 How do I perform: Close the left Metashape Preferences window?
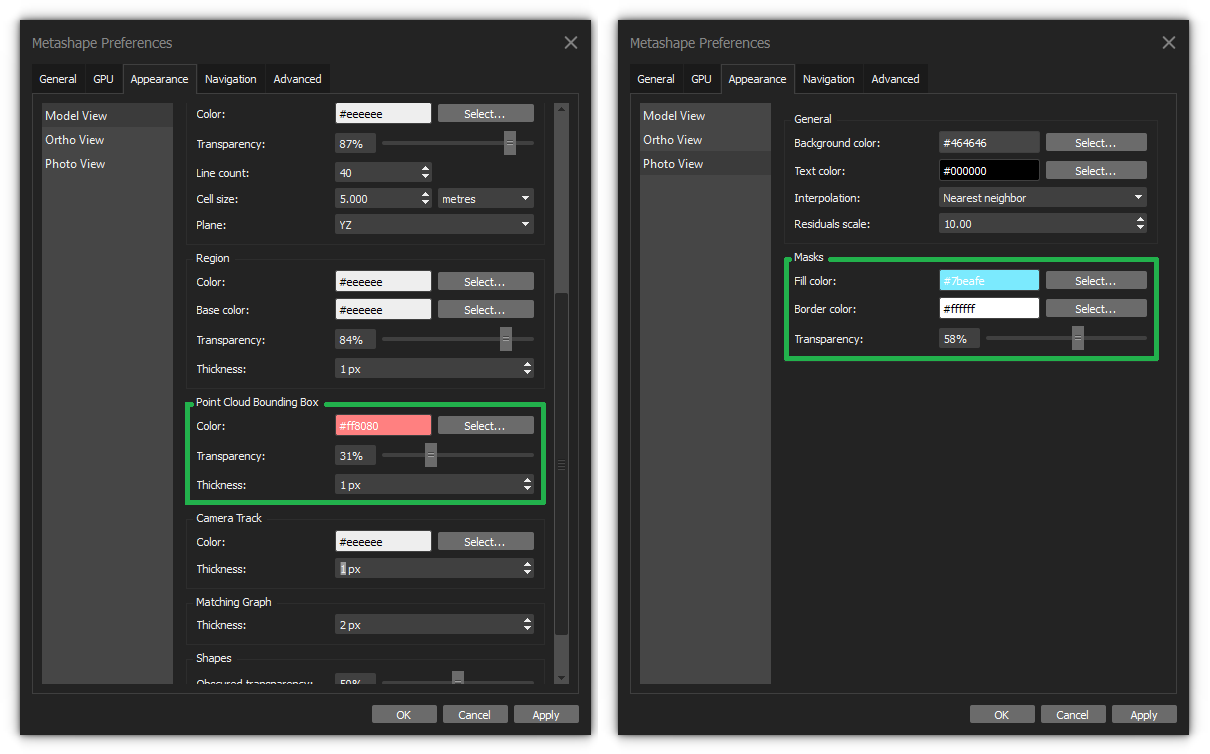click(x=570, y=43)
